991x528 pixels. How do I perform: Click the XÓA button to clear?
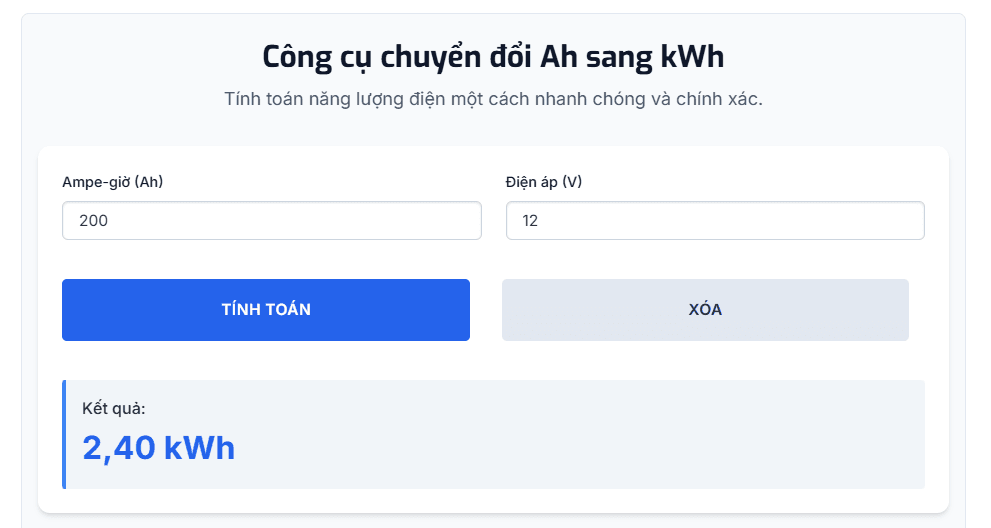tap(705, 310)
